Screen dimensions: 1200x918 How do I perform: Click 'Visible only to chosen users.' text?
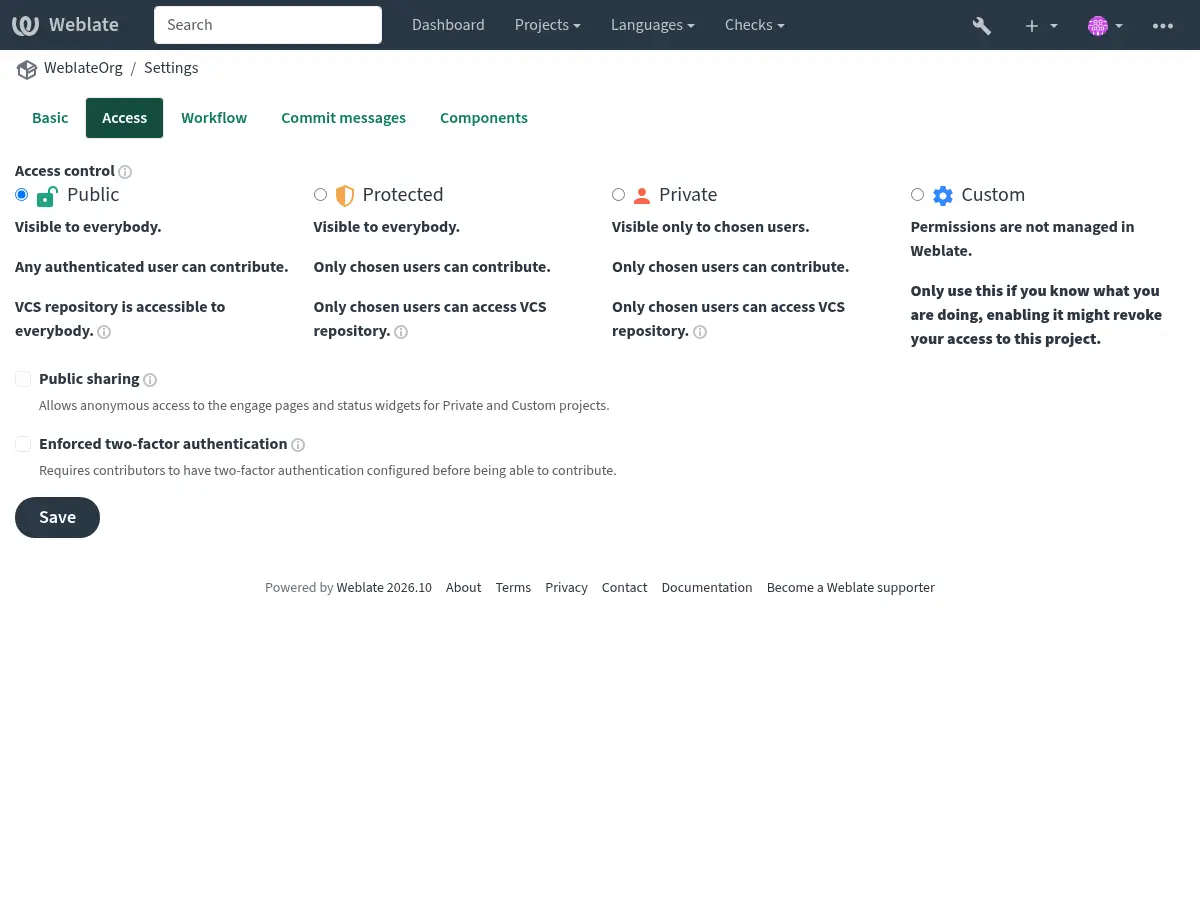click(711, 227)
